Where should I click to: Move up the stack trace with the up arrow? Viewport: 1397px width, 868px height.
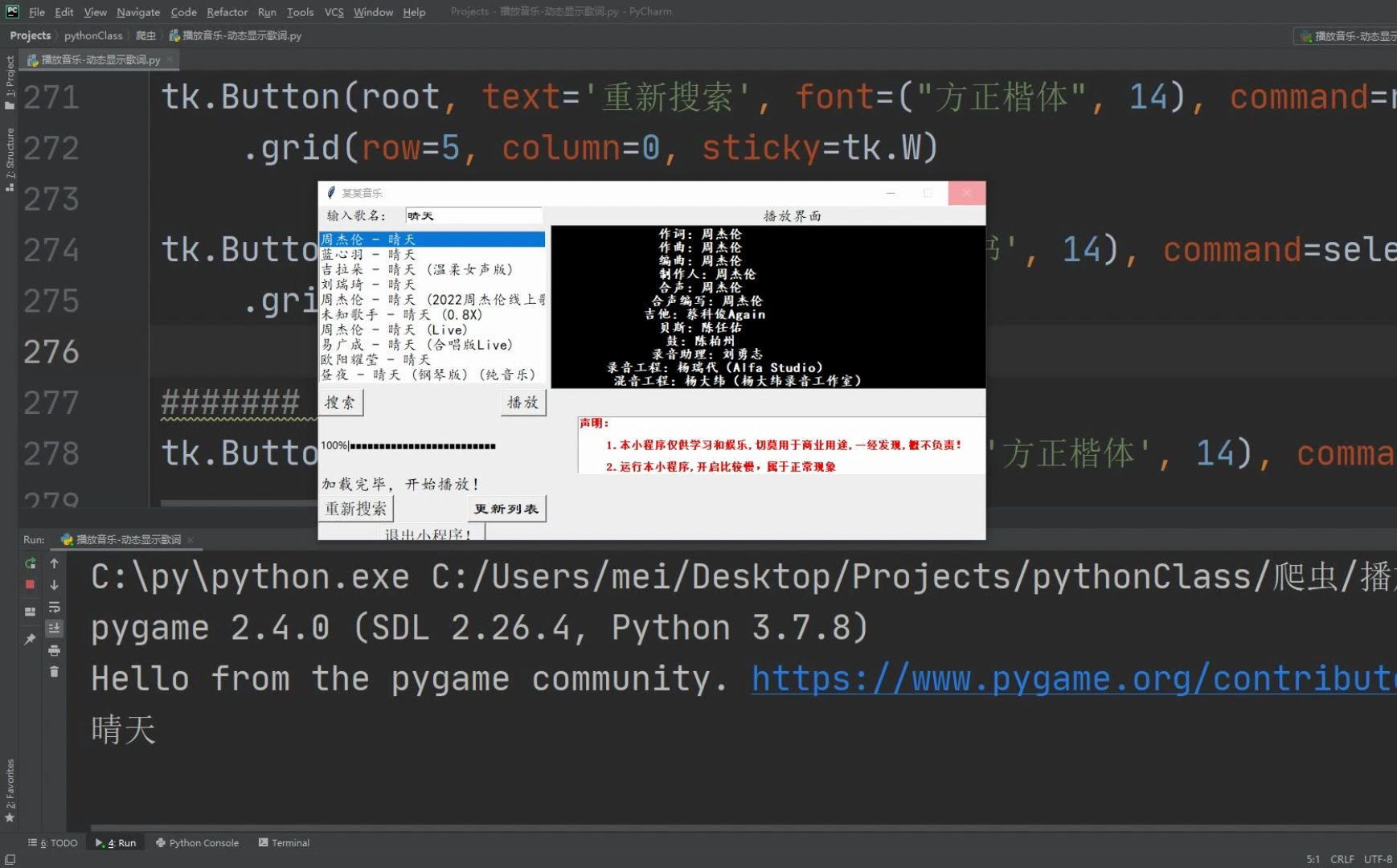(54, 563)
